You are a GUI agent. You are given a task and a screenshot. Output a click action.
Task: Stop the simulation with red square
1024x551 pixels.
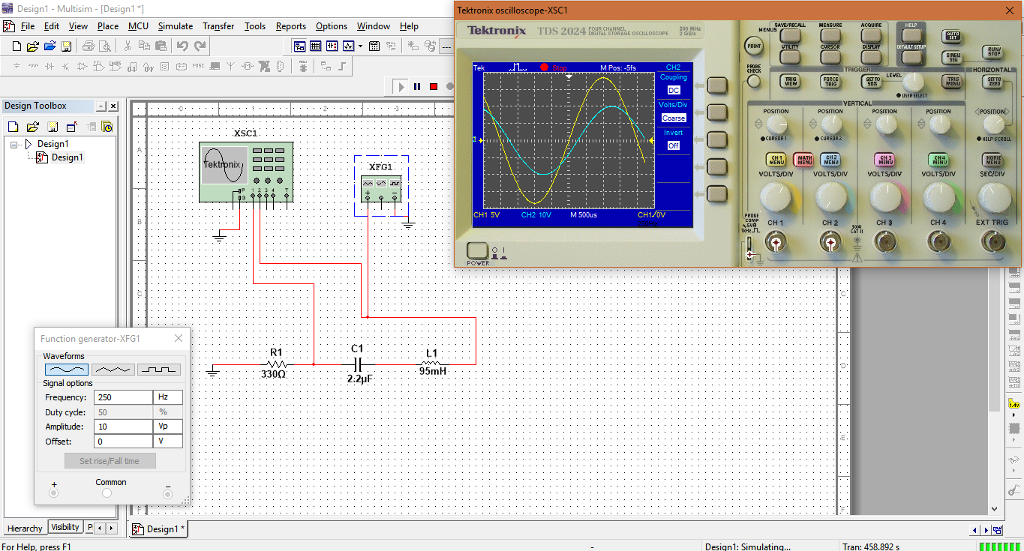click(x=434, y=86)
